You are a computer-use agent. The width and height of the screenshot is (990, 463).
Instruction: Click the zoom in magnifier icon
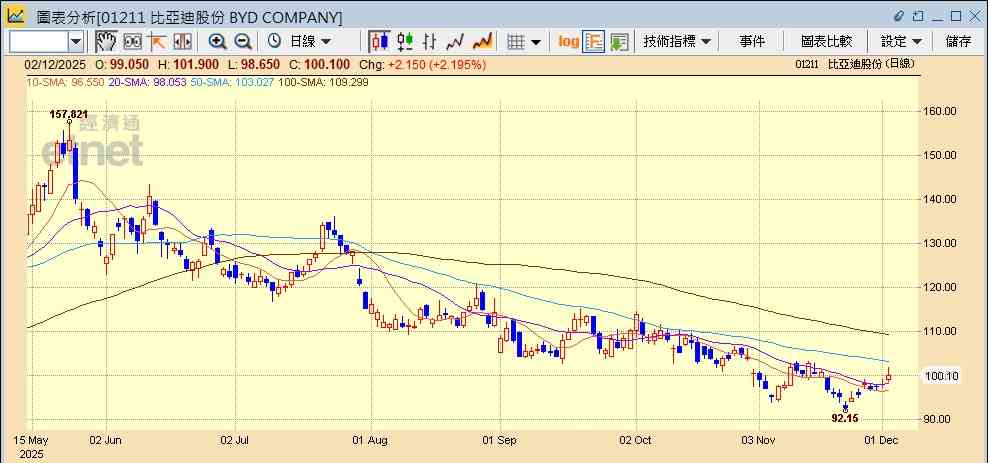click(217, 41)
